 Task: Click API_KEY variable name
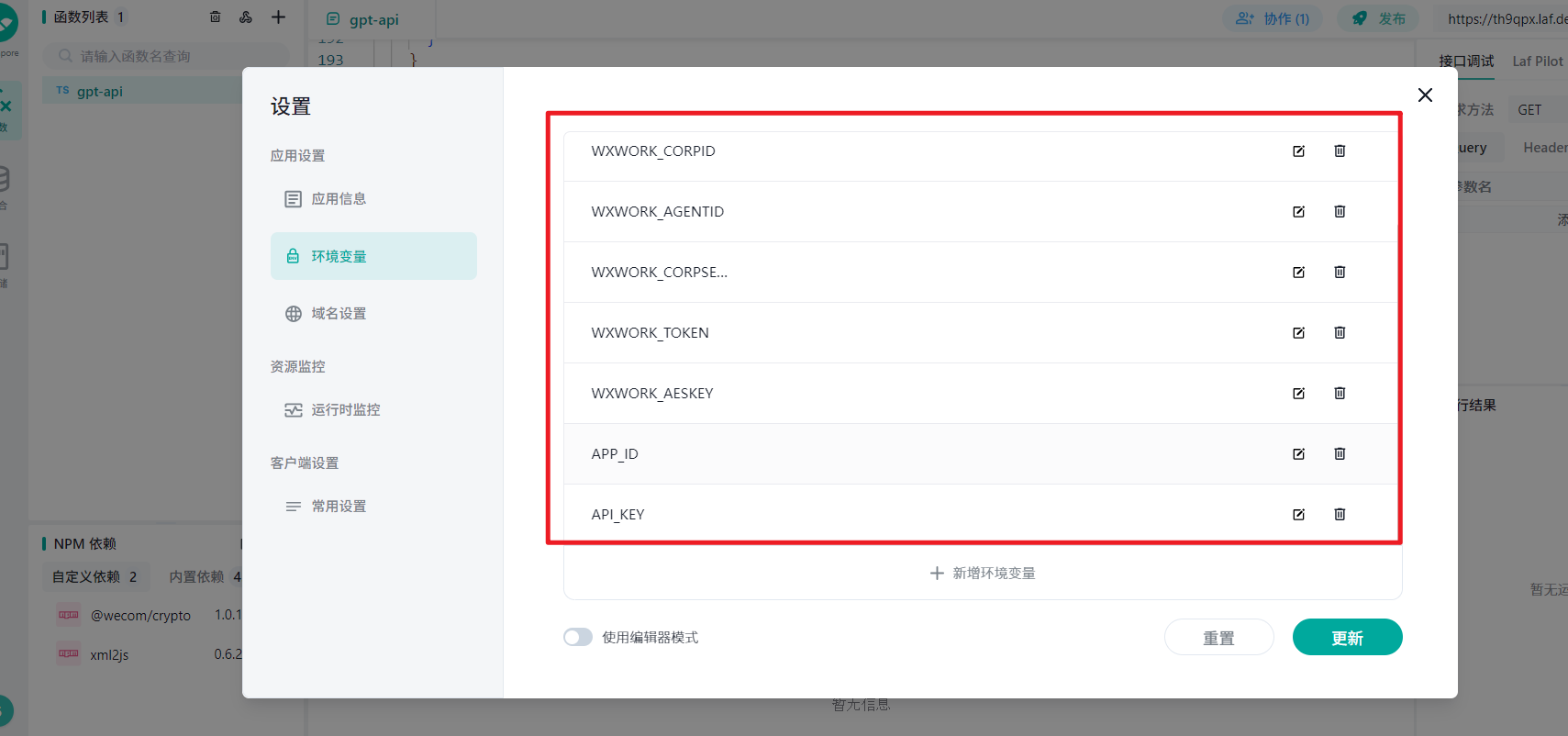[617, 515]
